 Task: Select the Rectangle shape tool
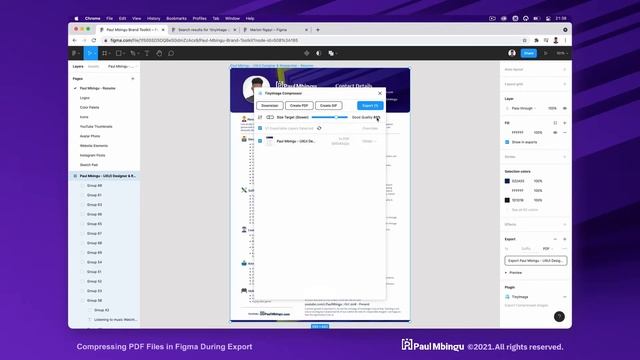[119, 53]
